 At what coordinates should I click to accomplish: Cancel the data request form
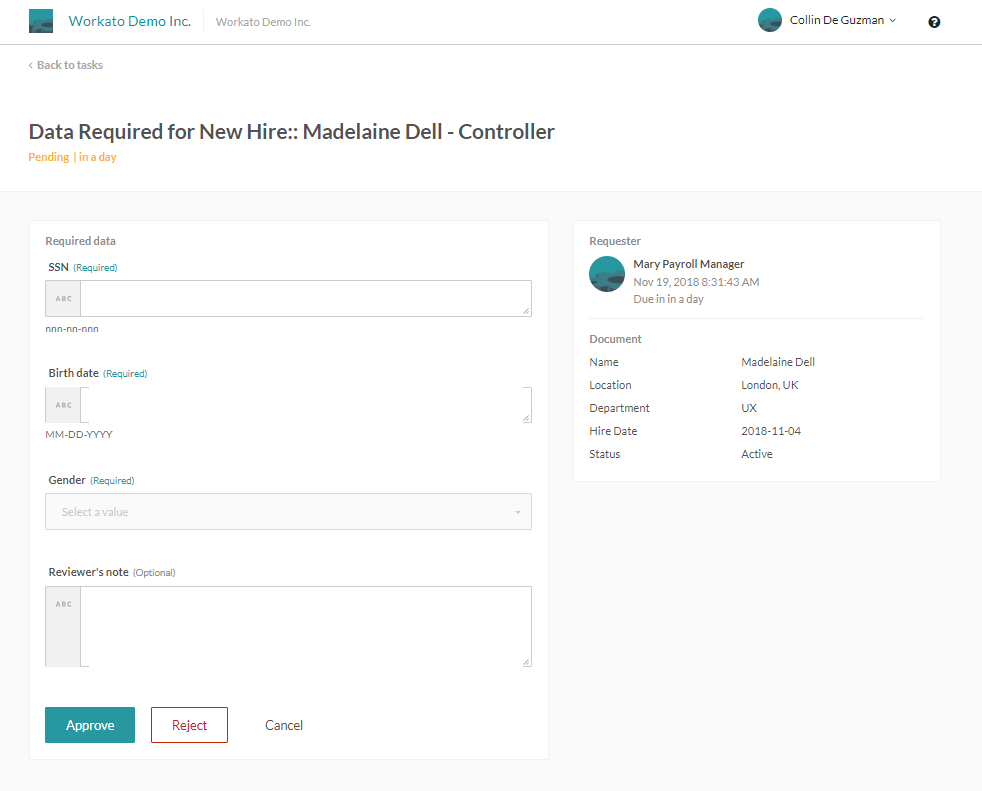pos(284,725)
